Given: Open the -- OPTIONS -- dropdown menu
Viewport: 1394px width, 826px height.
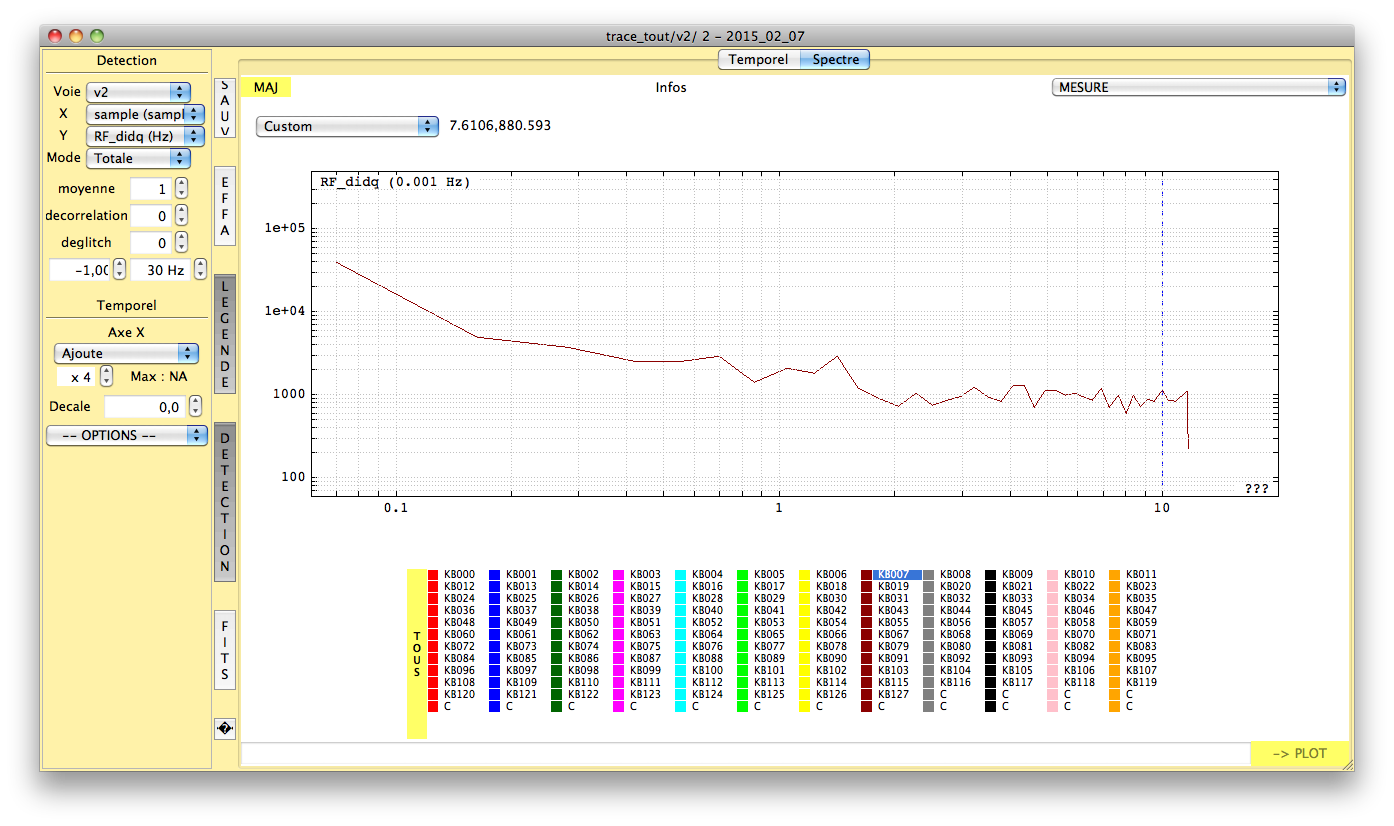Looking at the screenshot, I should coord(127,436).
